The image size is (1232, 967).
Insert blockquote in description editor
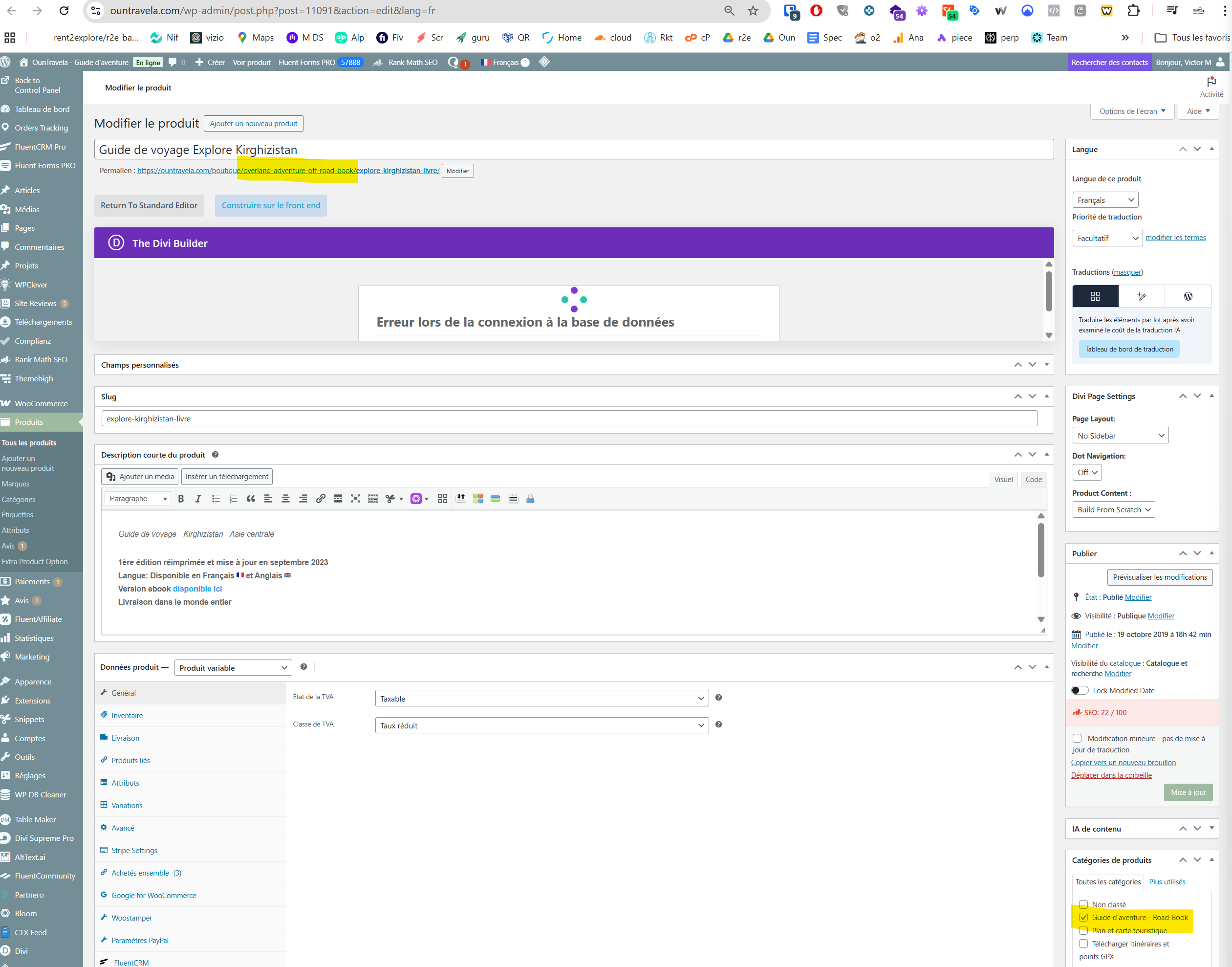pyautogui.click(x=251, y=499)
